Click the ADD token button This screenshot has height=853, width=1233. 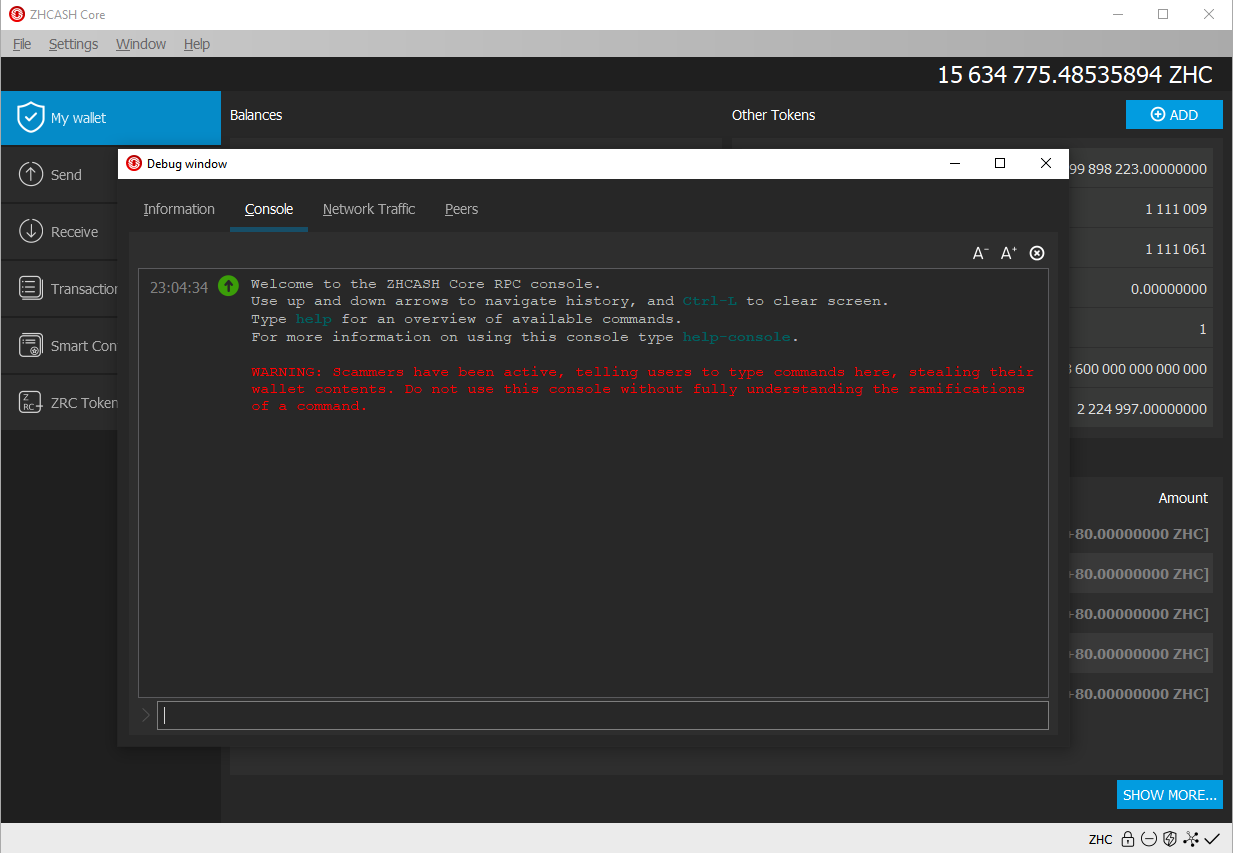(1174, 115)
